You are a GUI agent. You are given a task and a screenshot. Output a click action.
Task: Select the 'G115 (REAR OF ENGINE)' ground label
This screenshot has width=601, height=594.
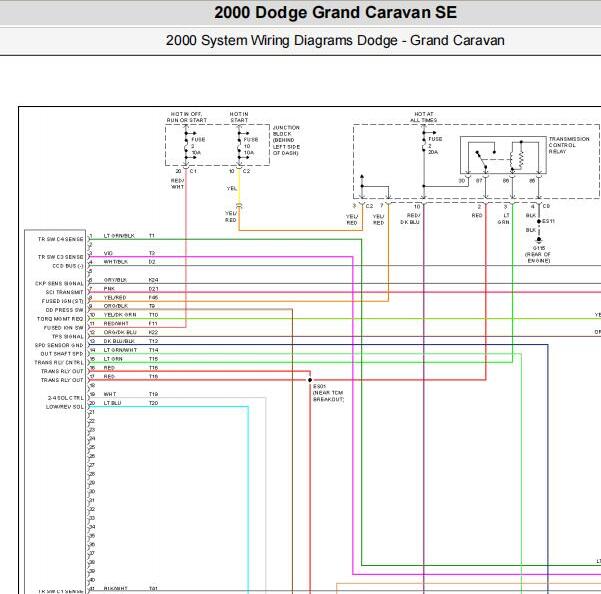pos(538,254)
